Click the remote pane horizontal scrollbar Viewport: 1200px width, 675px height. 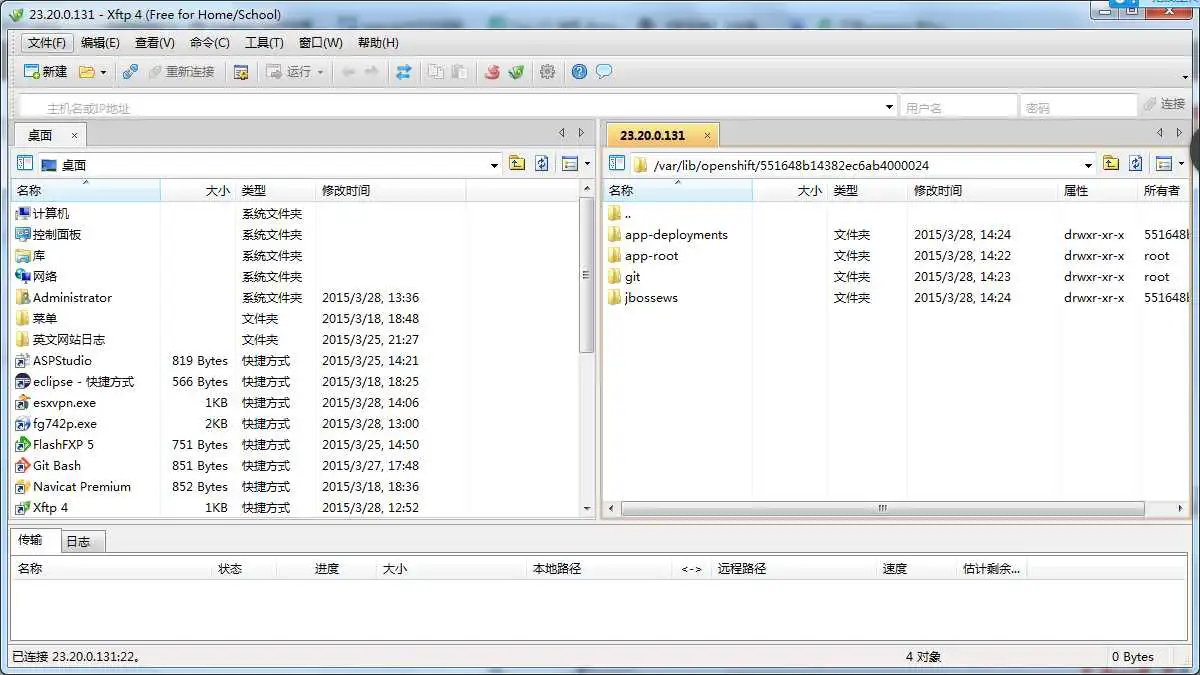pos(883,508)
